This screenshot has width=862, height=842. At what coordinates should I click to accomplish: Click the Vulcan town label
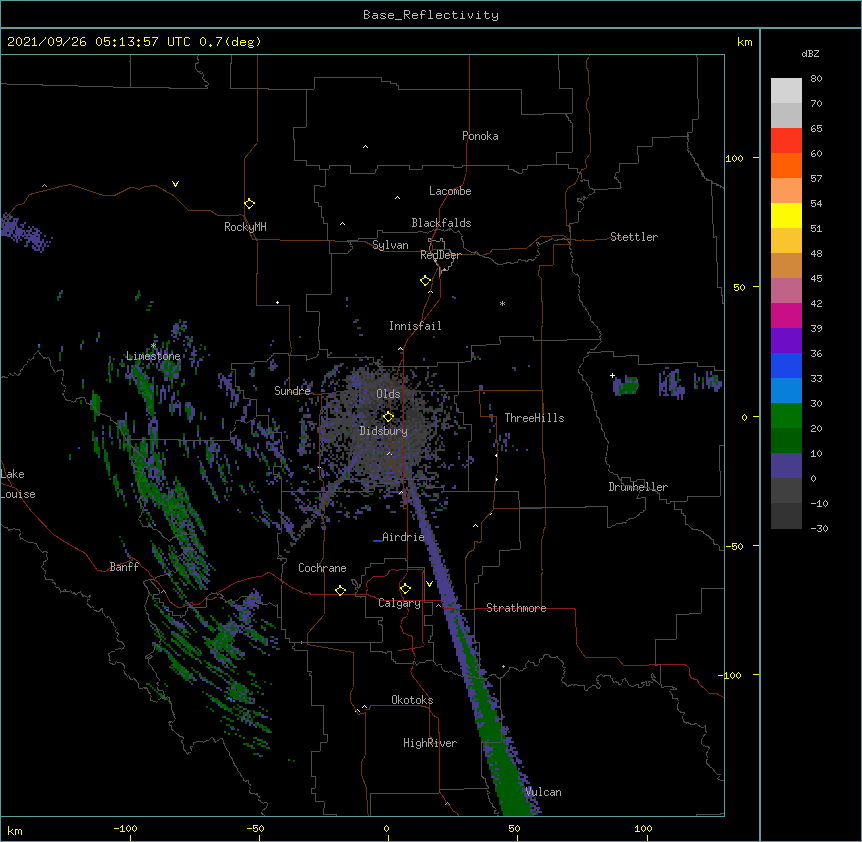pos(543,792)
